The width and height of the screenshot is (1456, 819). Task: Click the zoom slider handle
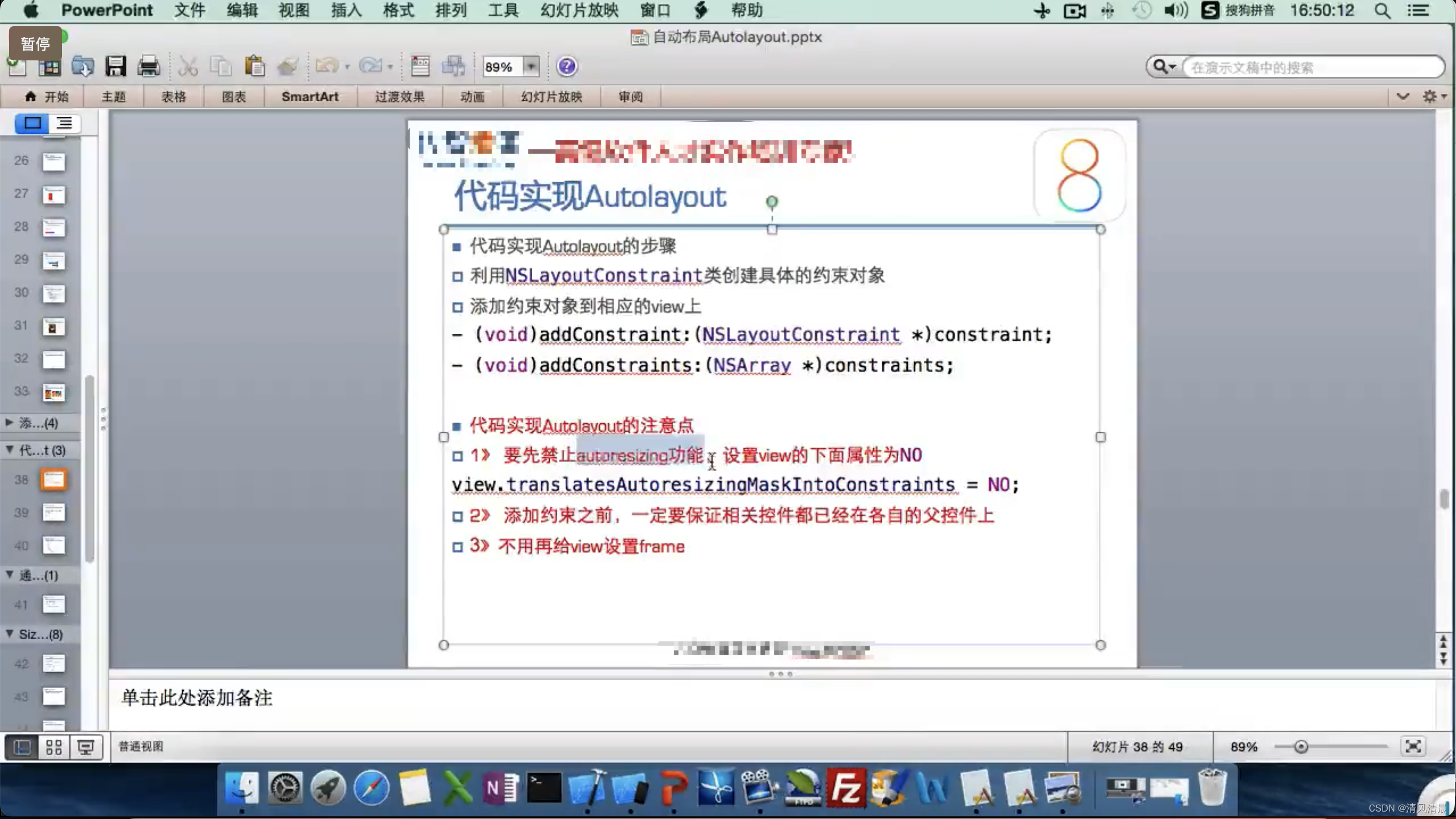(1301, 747)
